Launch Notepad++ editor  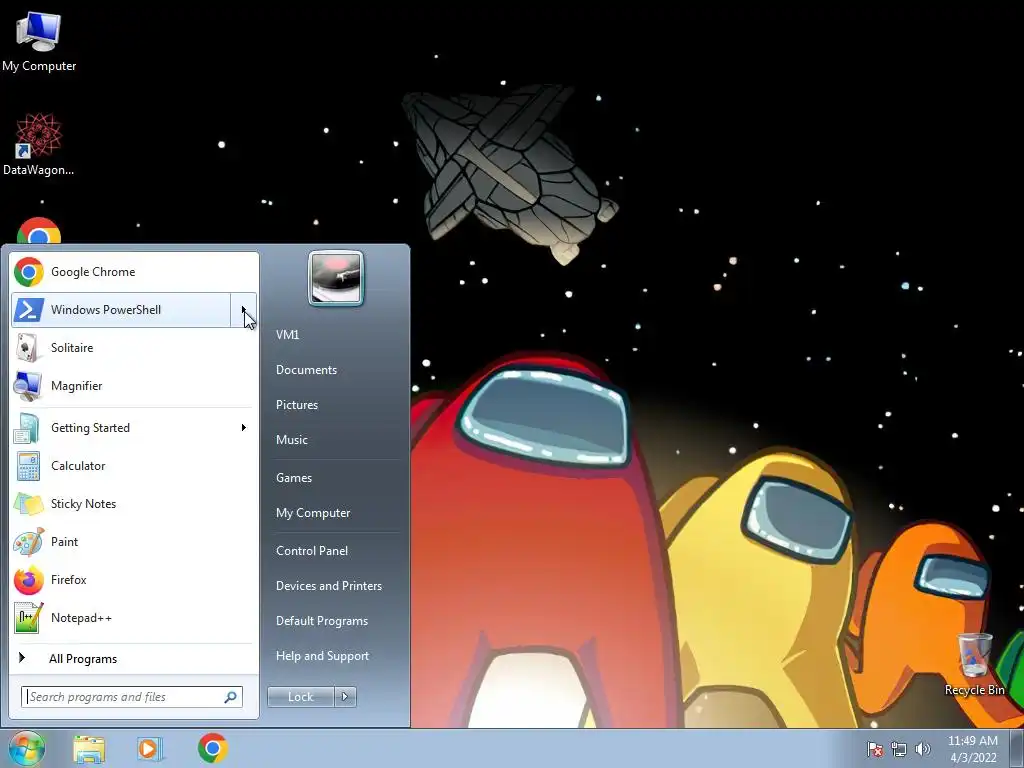[134, 617]
